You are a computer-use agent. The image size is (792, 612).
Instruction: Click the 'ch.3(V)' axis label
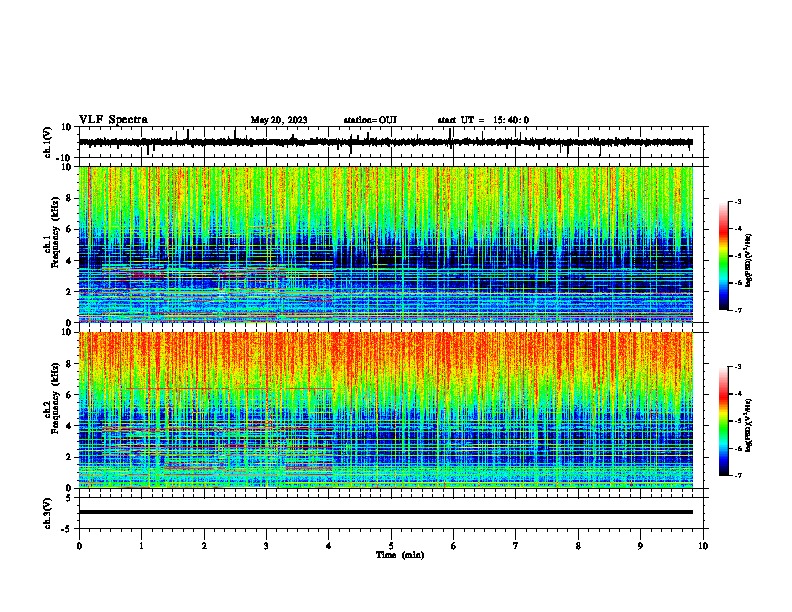(x=47, y=513)
